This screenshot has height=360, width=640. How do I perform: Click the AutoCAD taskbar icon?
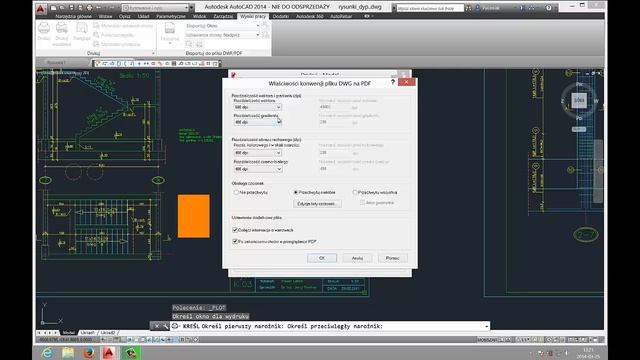pyautogui.click(x=109, y=353)
